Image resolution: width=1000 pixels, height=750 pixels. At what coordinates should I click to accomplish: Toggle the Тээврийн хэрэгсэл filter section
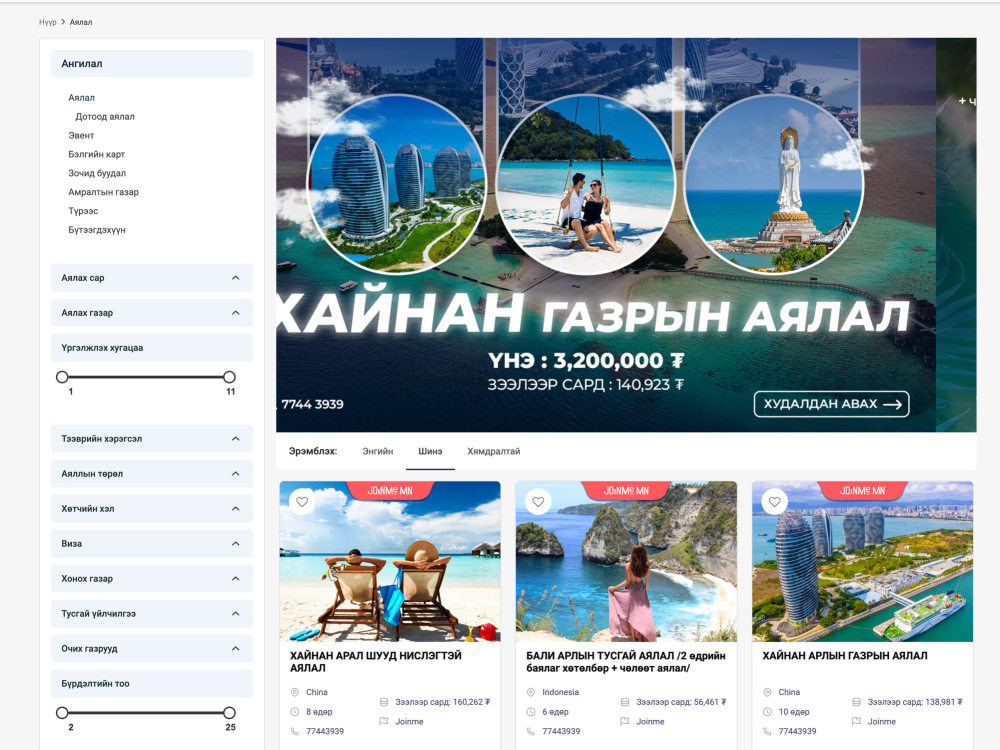tap(152, 439)
